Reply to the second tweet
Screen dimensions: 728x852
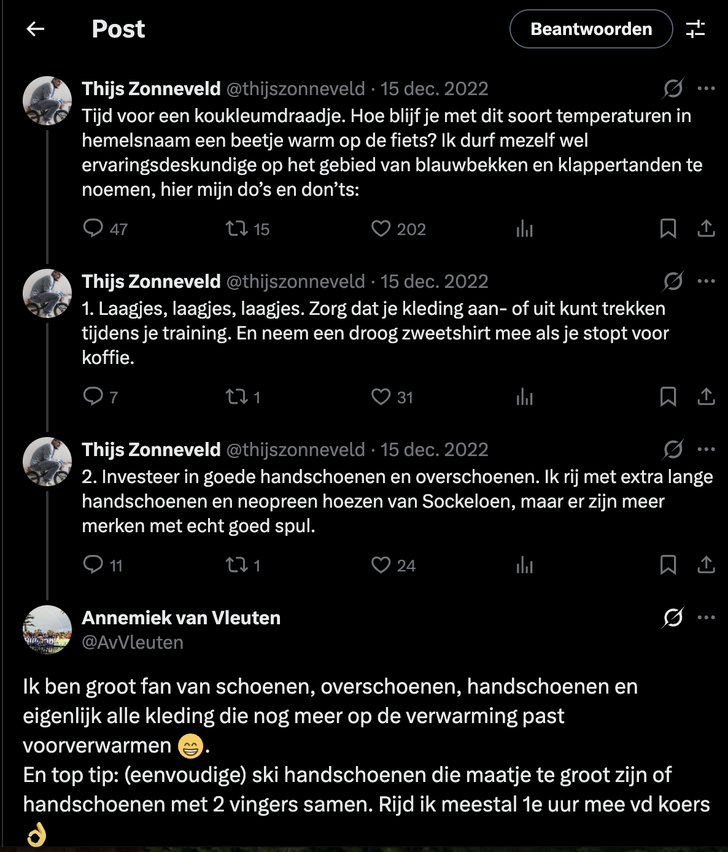(x=95, y=397)
